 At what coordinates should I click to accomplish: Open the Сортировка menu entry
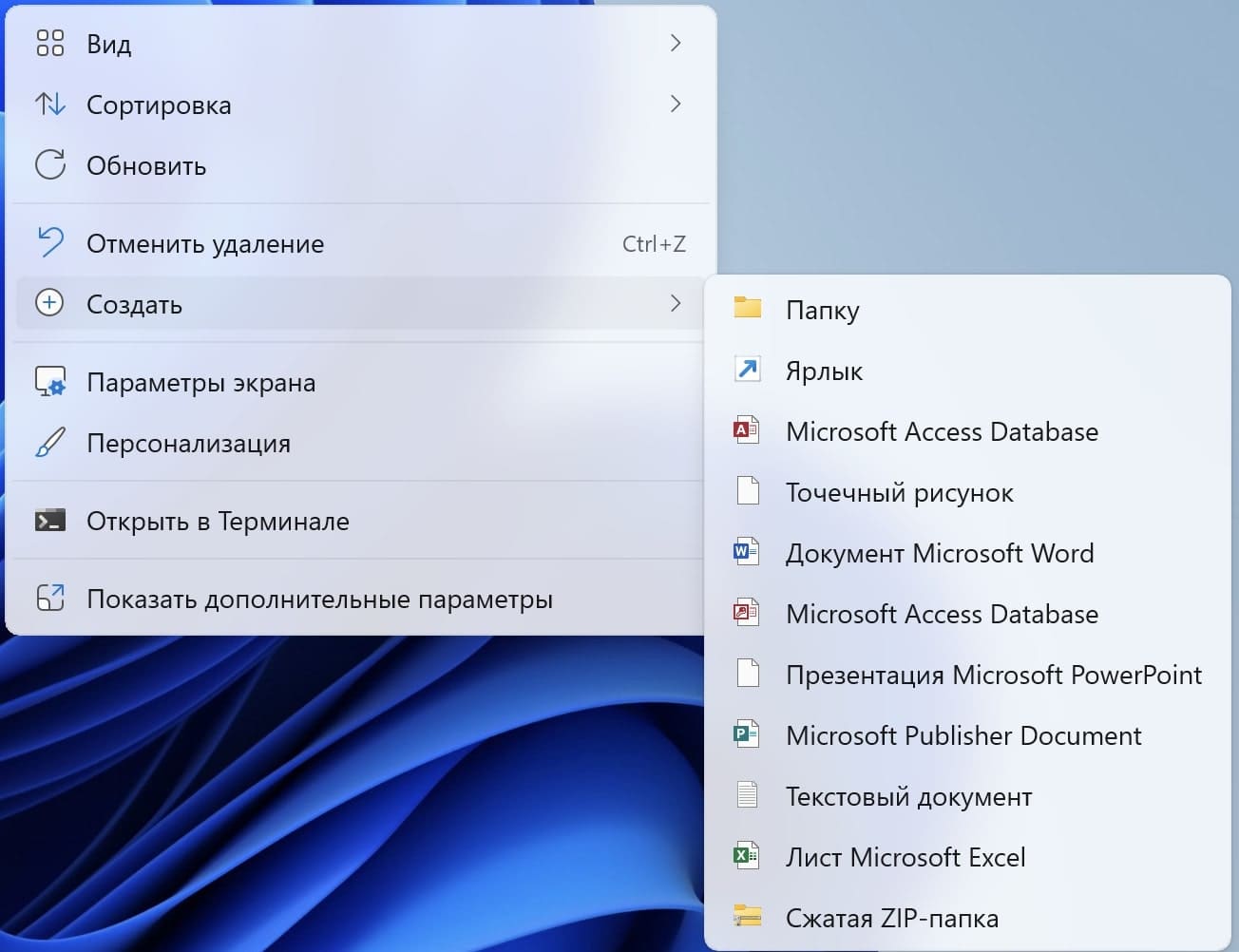point(361,105)
